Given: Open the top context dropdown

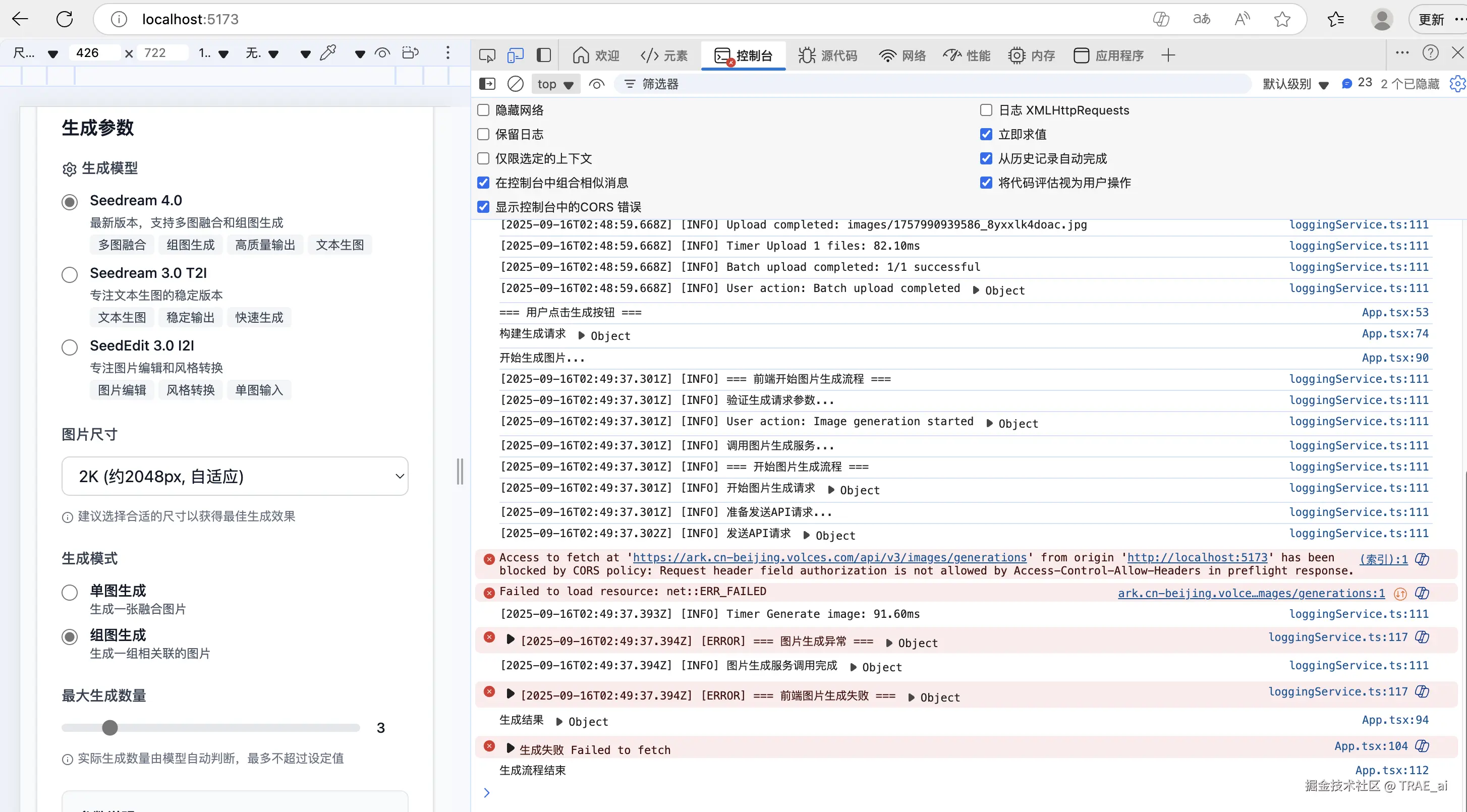Looking at the screenshot, I should pos(555,84).
